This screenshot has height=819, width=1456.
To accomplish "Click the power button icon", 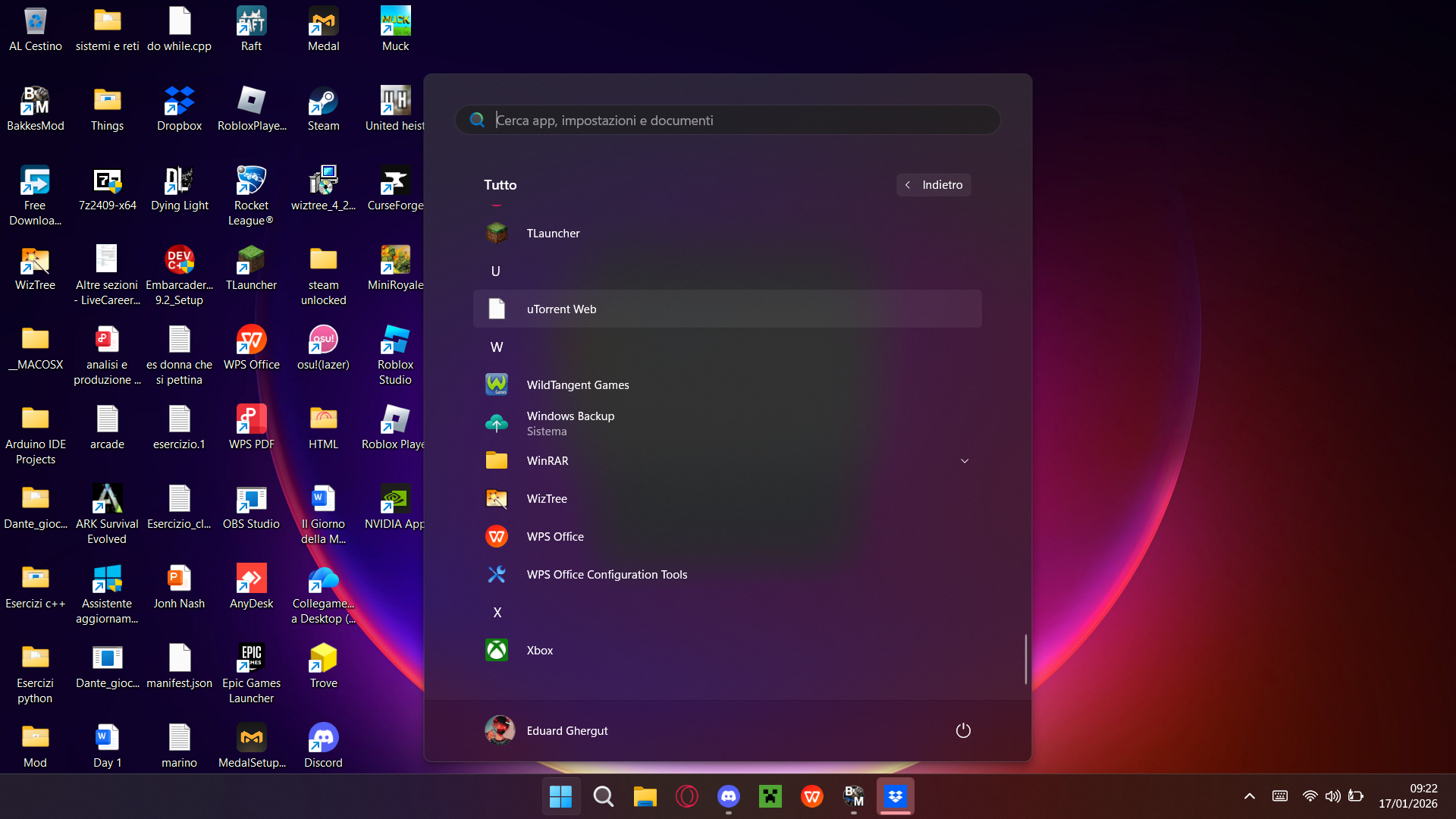I will coord(963,730).
